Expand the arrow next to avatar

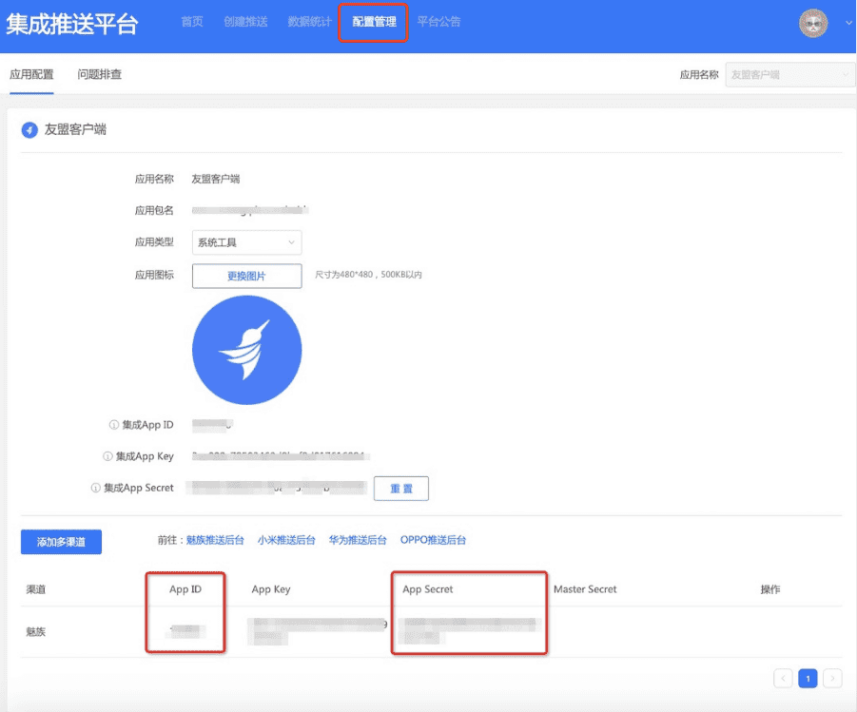[848, 23]
